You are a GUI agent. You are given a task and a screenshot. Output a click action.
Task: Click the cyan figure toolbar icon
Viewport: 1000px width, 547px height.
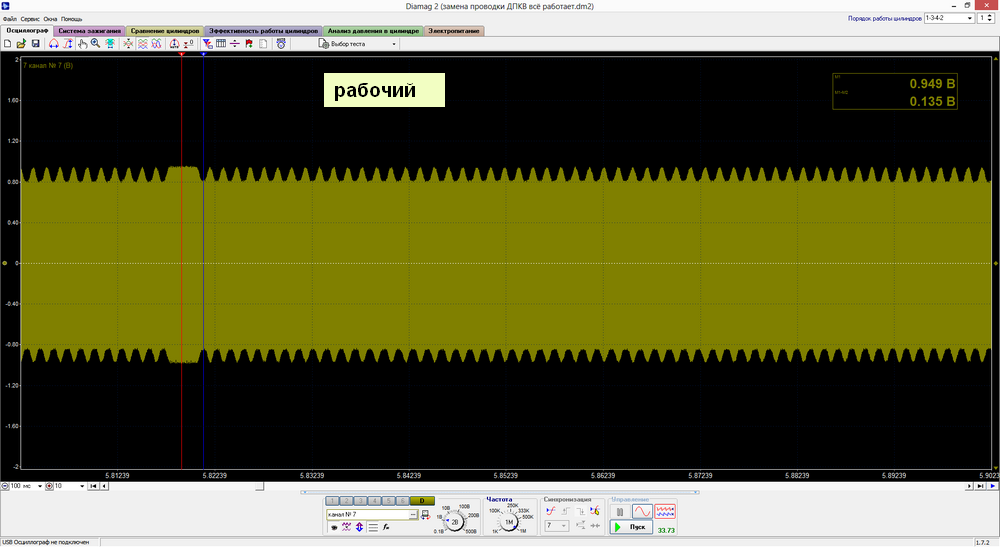point(110,44)
